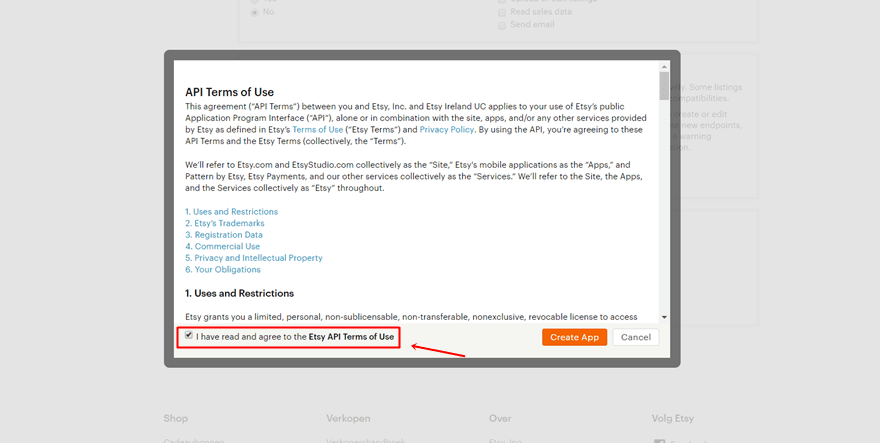This screenshot has width=880, height=443.
Task: Click the terms box scrollbar thumb
Action: pos(664,85)
